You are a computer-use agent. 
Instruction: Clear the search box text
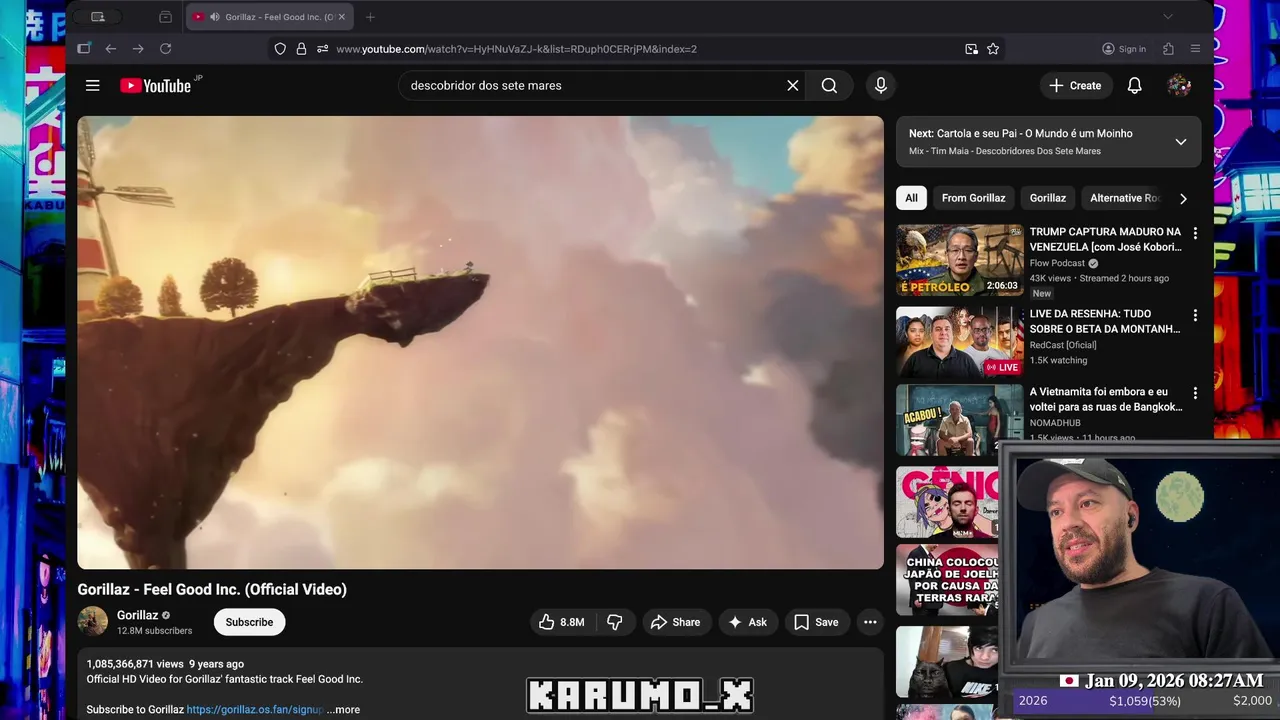click(x=792, y=86)
